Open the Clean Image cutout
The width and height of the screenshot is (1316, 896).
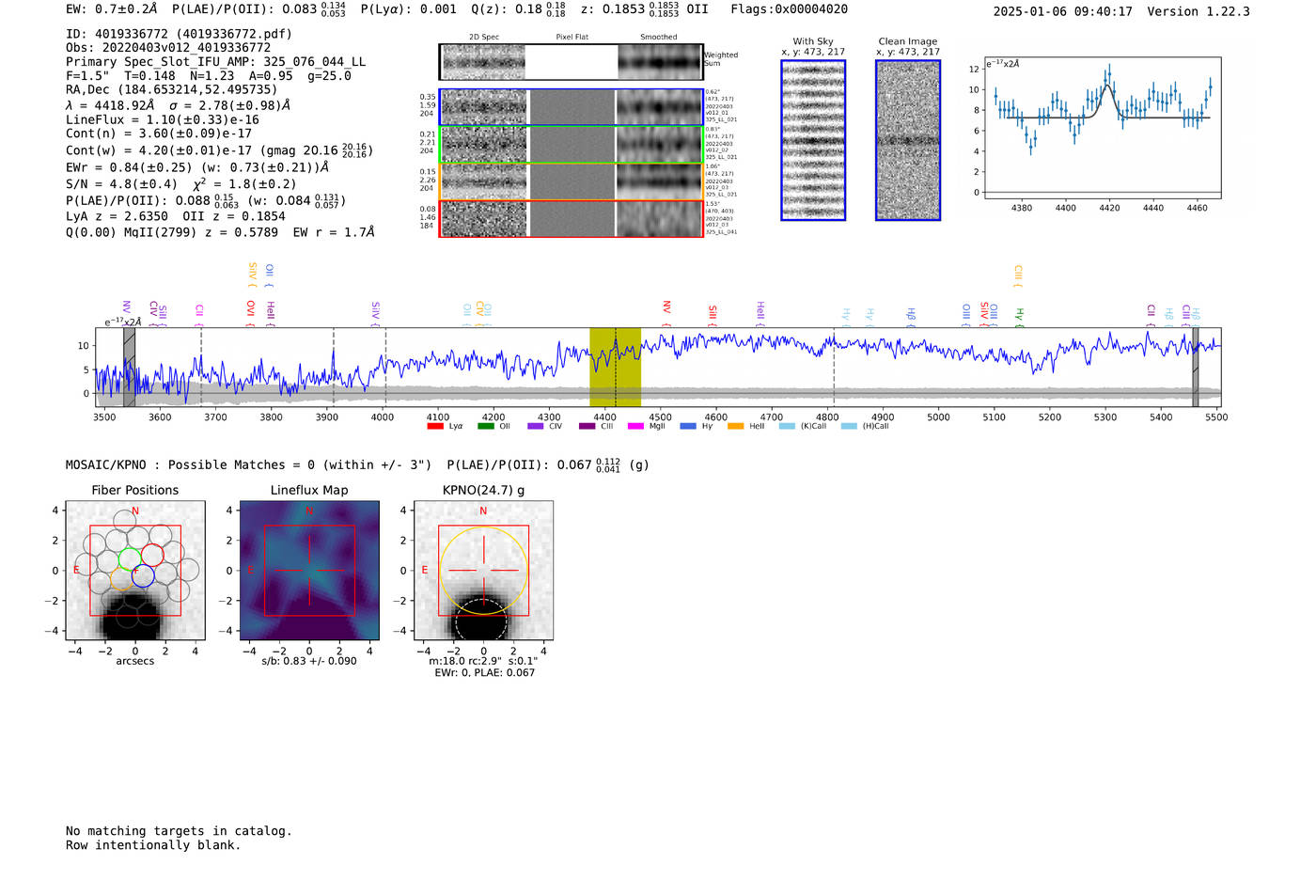pos(908,140)
